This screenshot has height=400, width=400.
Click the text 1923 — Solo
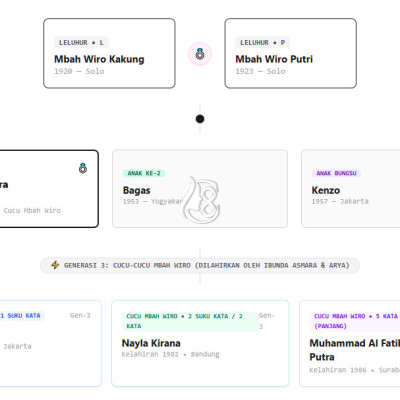click(260, 71)
